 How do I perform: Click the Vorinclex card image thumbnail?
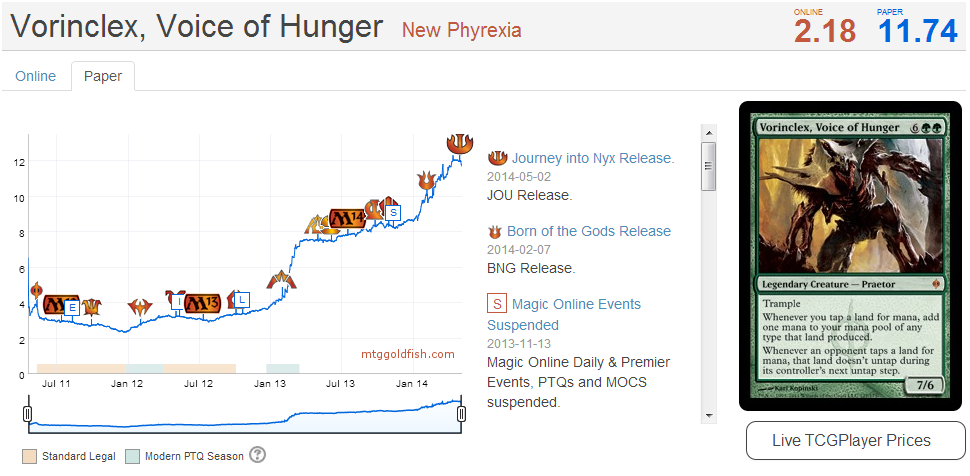click(850, 256)
